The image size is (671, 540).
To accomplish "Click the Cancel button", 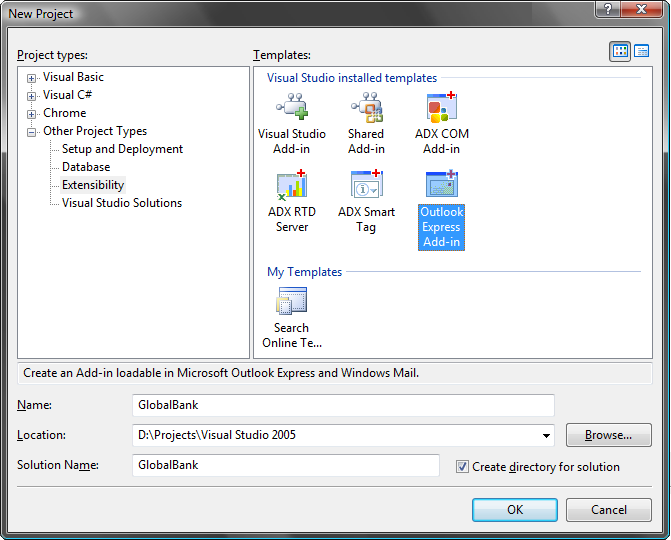I will point(609,510).
